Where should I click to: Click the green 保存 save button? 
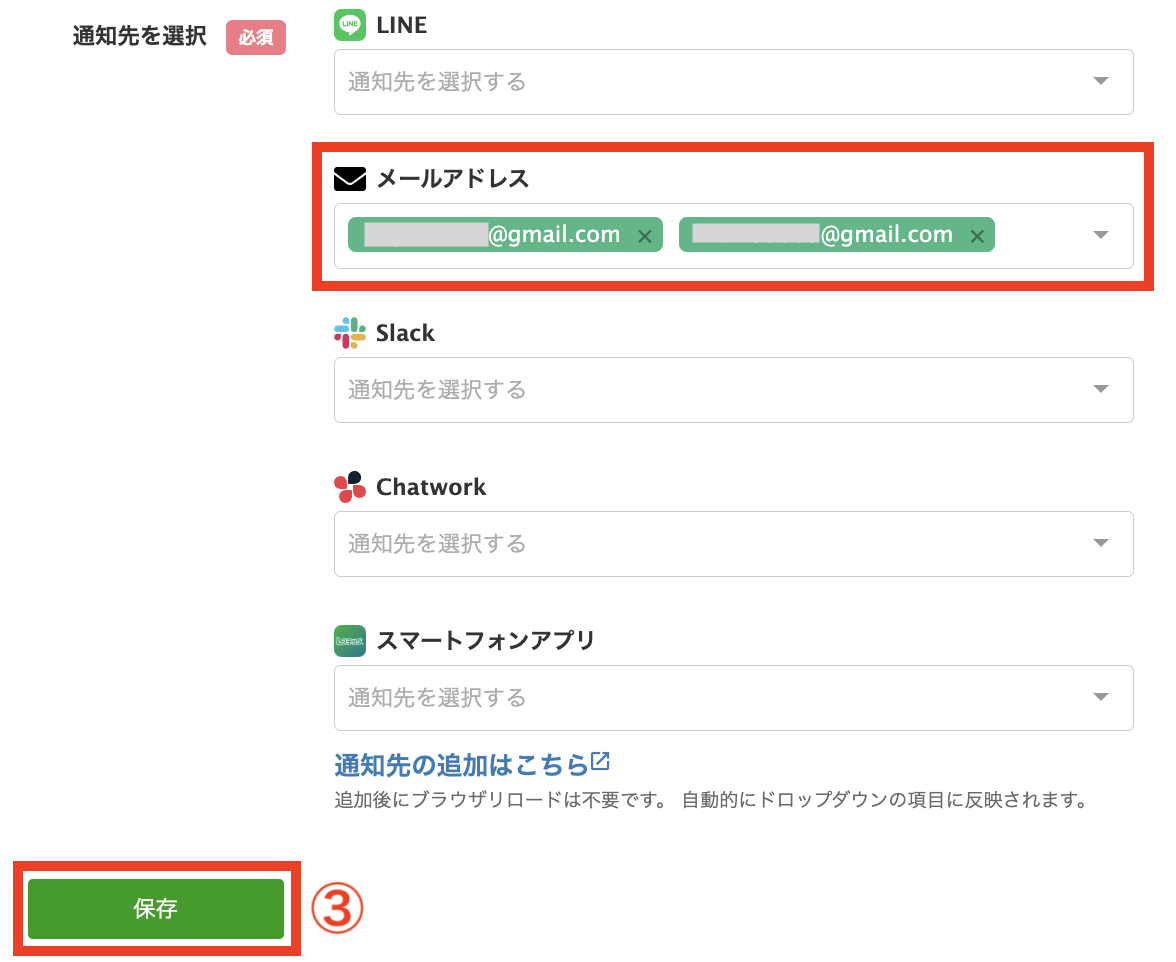[155, 908]
